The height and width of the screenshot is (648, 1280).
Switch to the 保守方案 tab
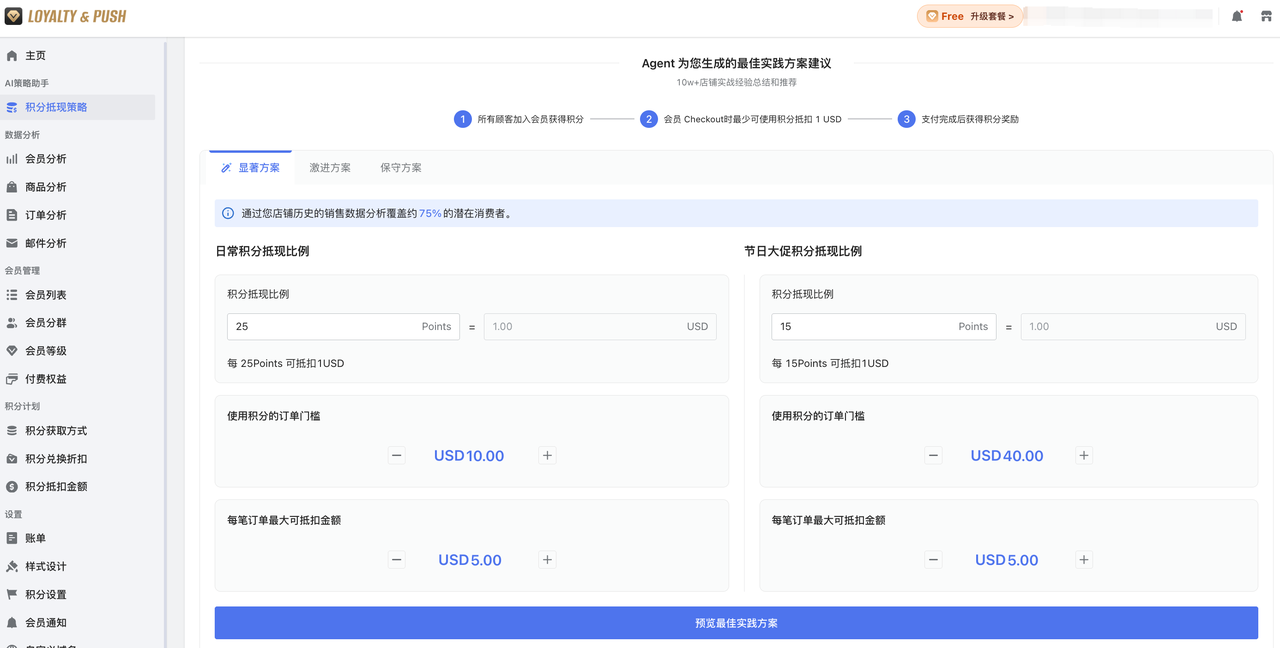point(400,167)
